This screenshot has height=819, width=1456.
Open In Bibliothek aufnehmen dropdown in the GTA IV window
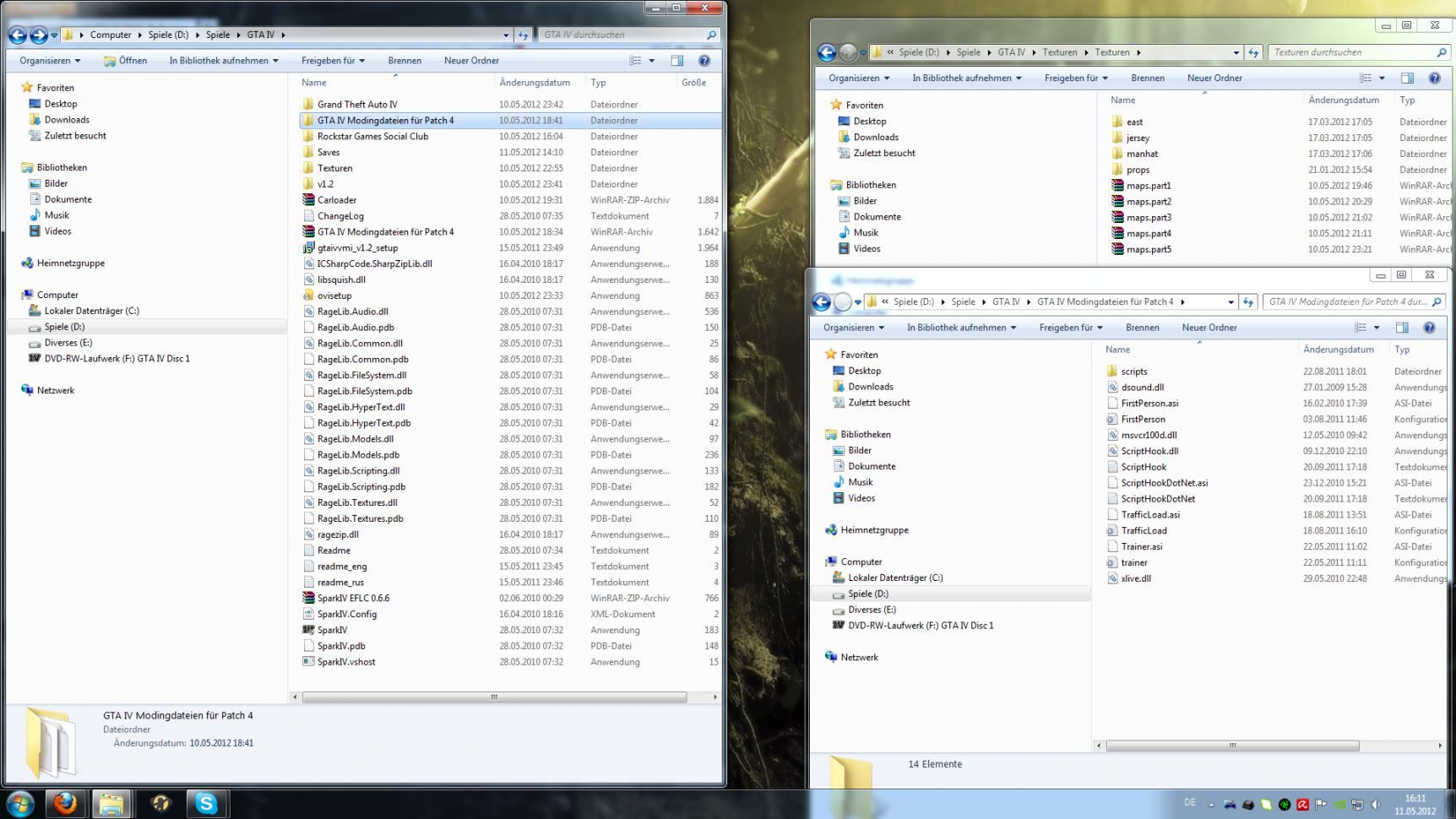pyautogui.click(x=224, y=61)
